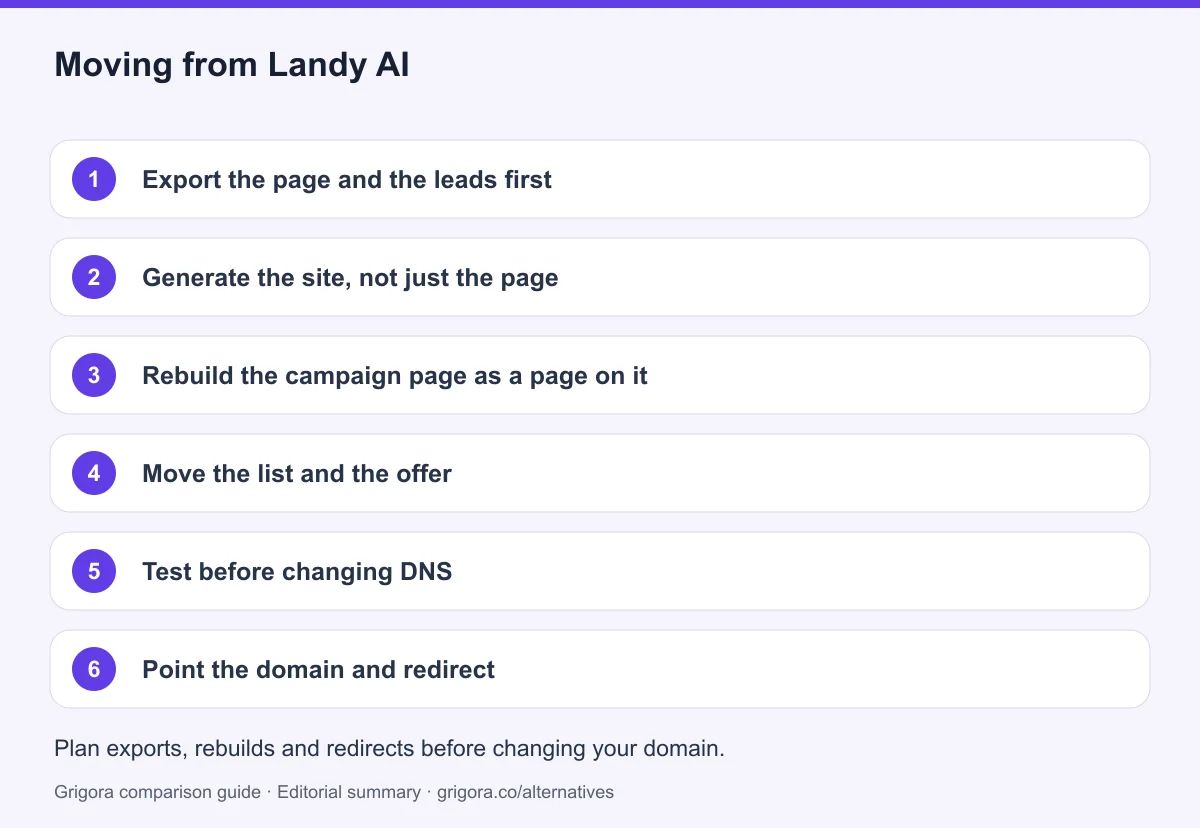Click 'Editorial summary' footer text
This screenshot has height=828, width=1200.
click(x=348, y=792)
